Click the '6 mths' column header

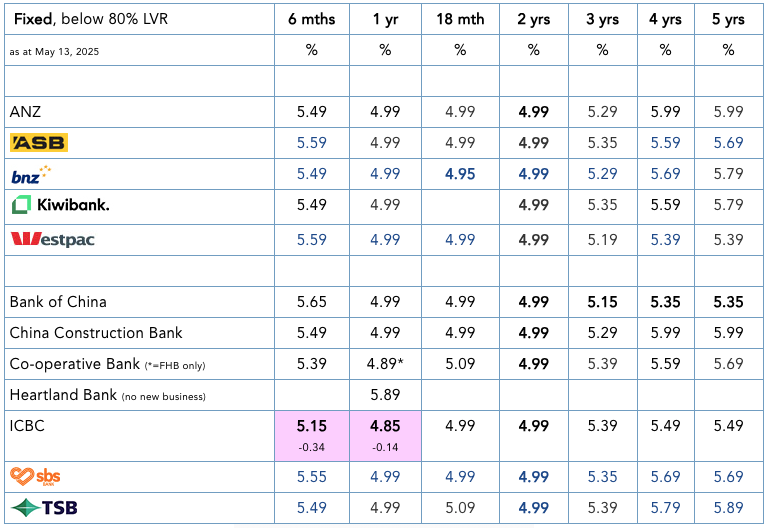[311, 19]
